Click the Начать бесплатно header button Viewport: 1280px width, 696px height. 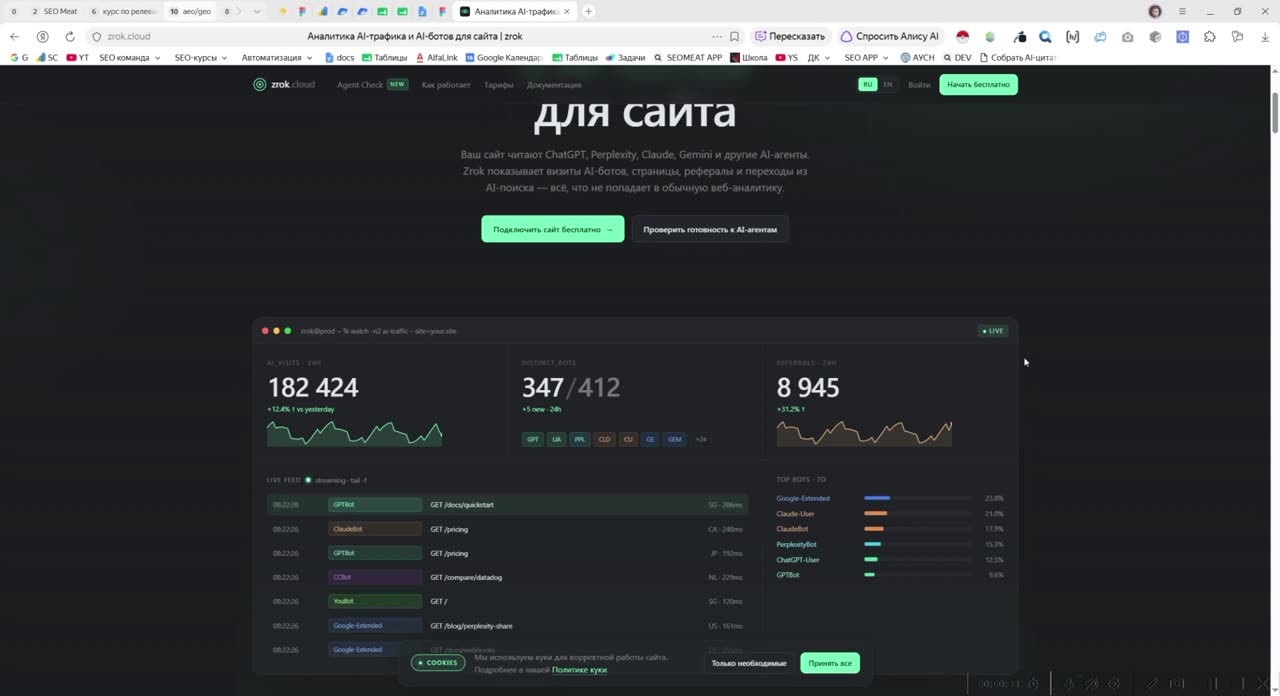coord(978,85)
